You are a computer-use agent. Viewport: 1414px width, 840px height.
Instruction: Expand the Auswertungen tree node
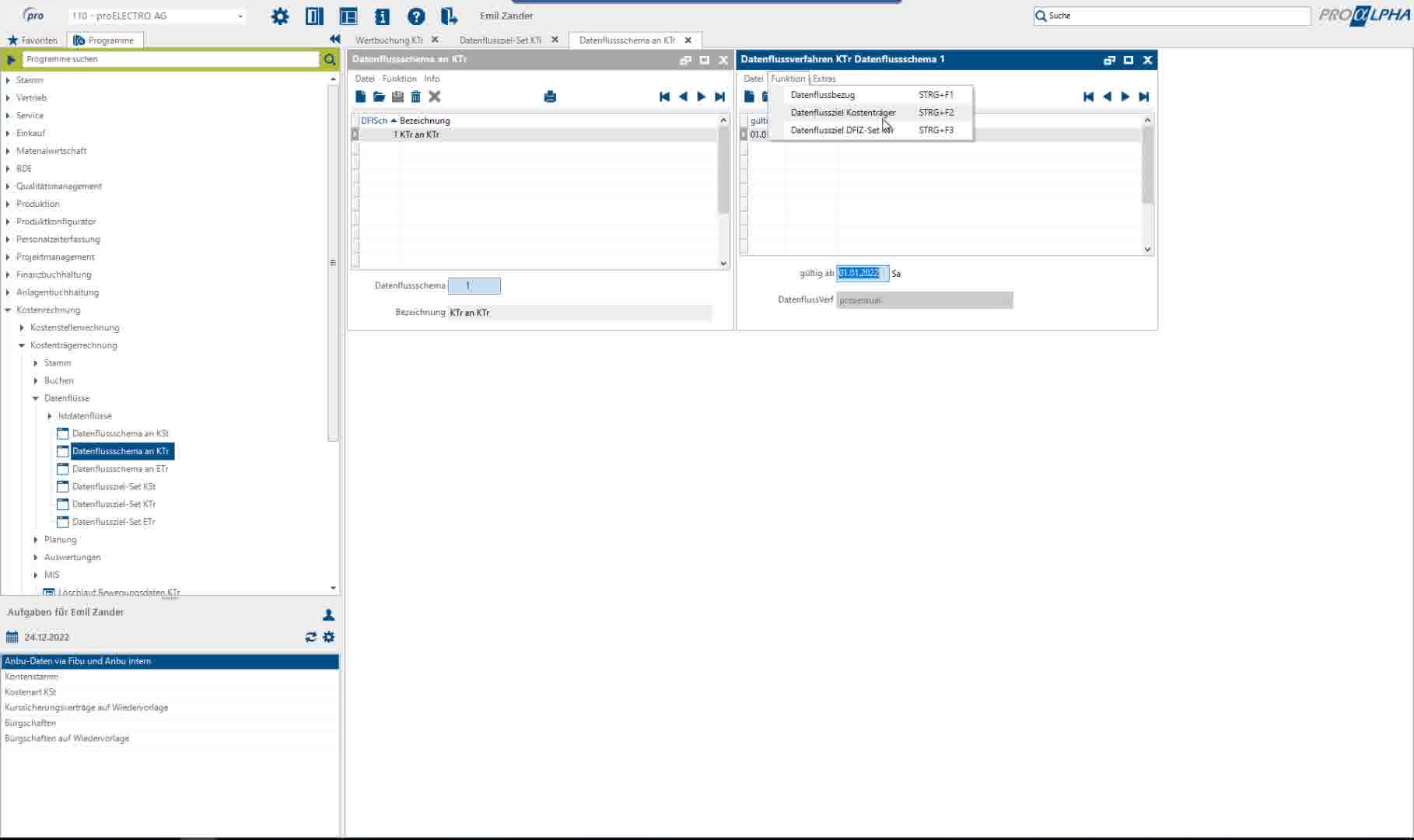36,558
